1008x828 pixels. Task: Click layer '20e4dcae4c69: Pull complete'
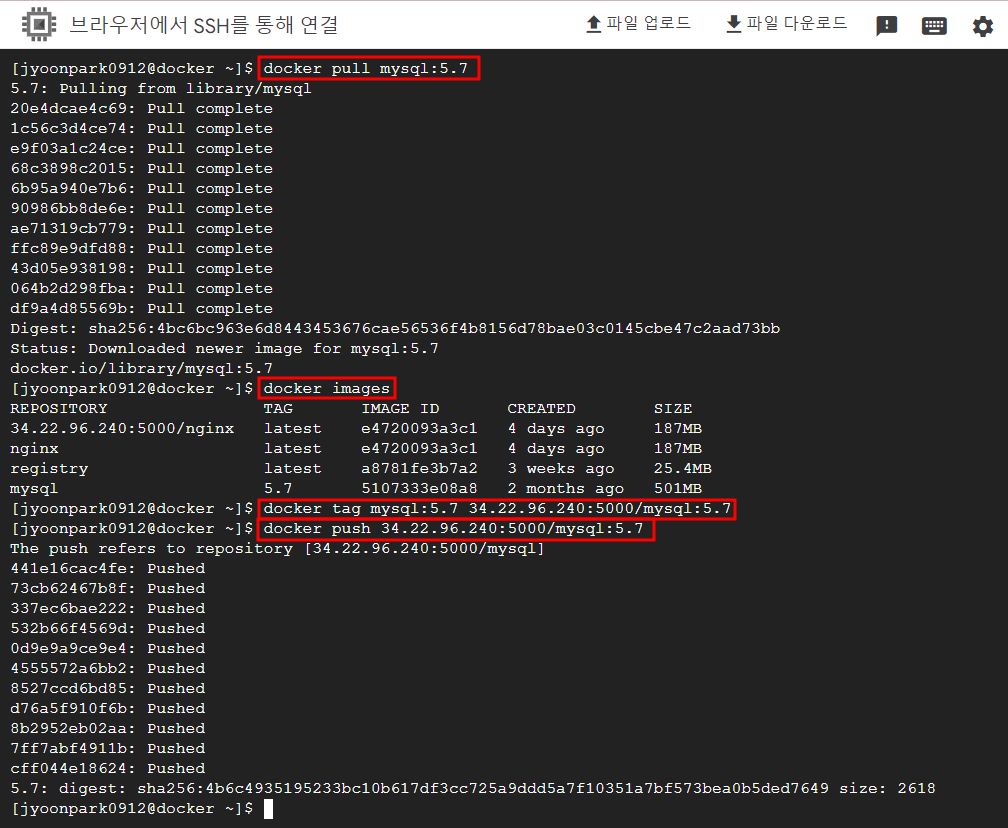point(141,109)
